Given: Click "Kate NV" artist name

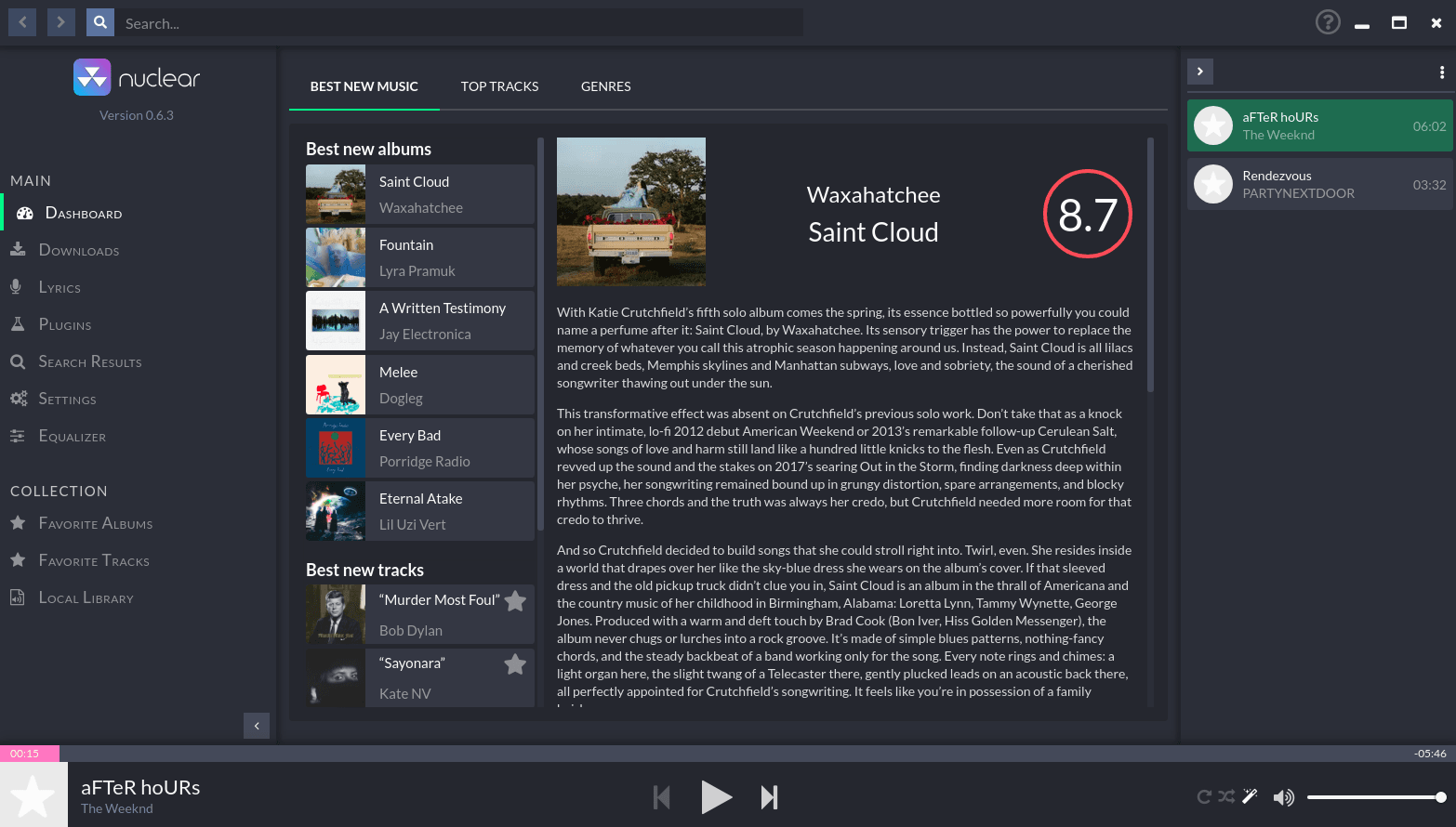Looking at the screenshot, I should pos(404,693).
